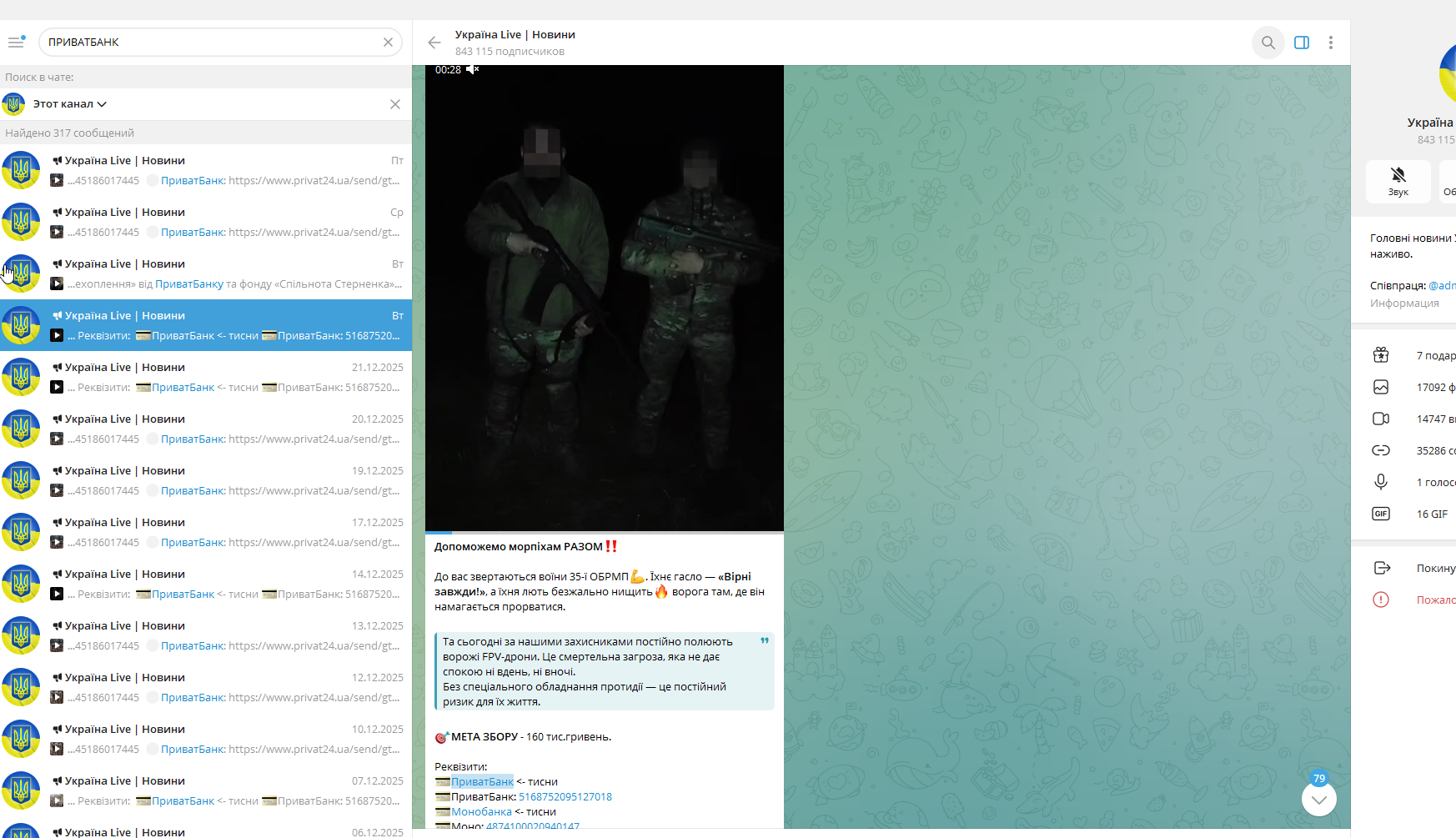Toggle the right info side panel
Screen dimensions: 1456x838
pos(1301,43)
